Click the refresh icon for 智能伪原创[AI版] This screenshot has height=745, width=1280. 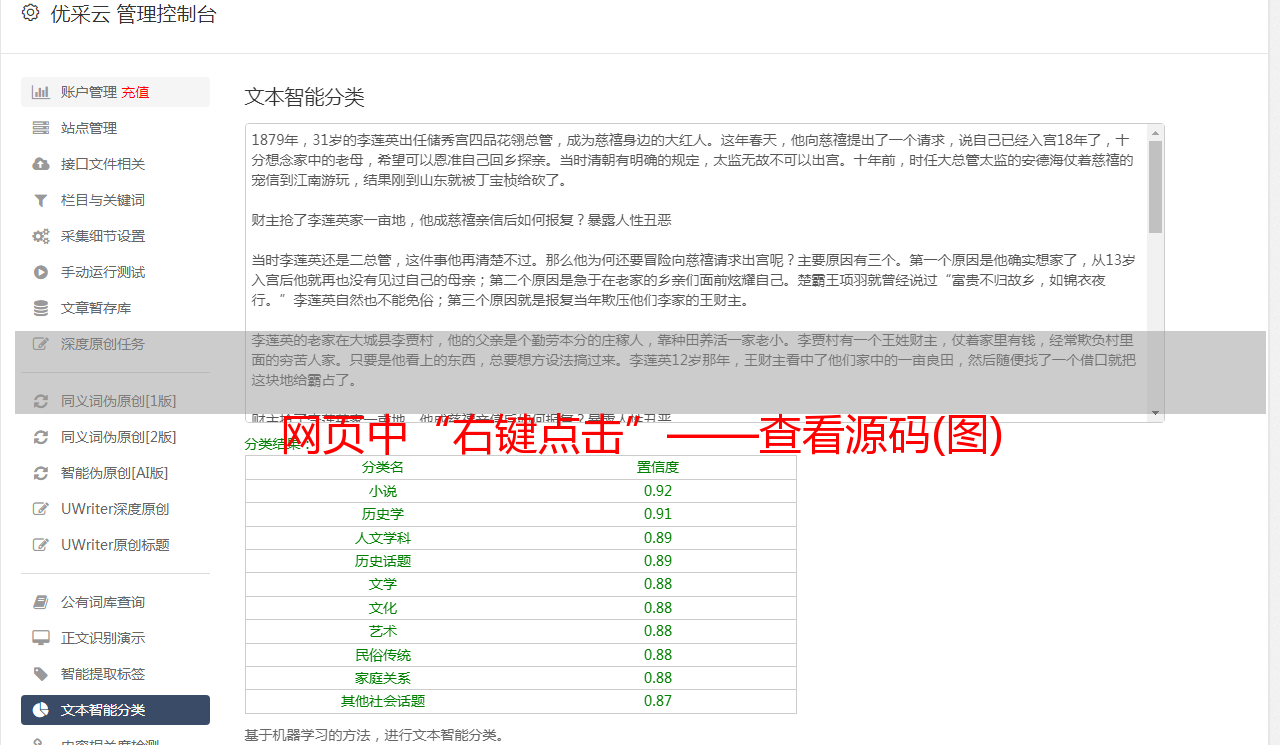pyautogui.click(x=41, y=473)
